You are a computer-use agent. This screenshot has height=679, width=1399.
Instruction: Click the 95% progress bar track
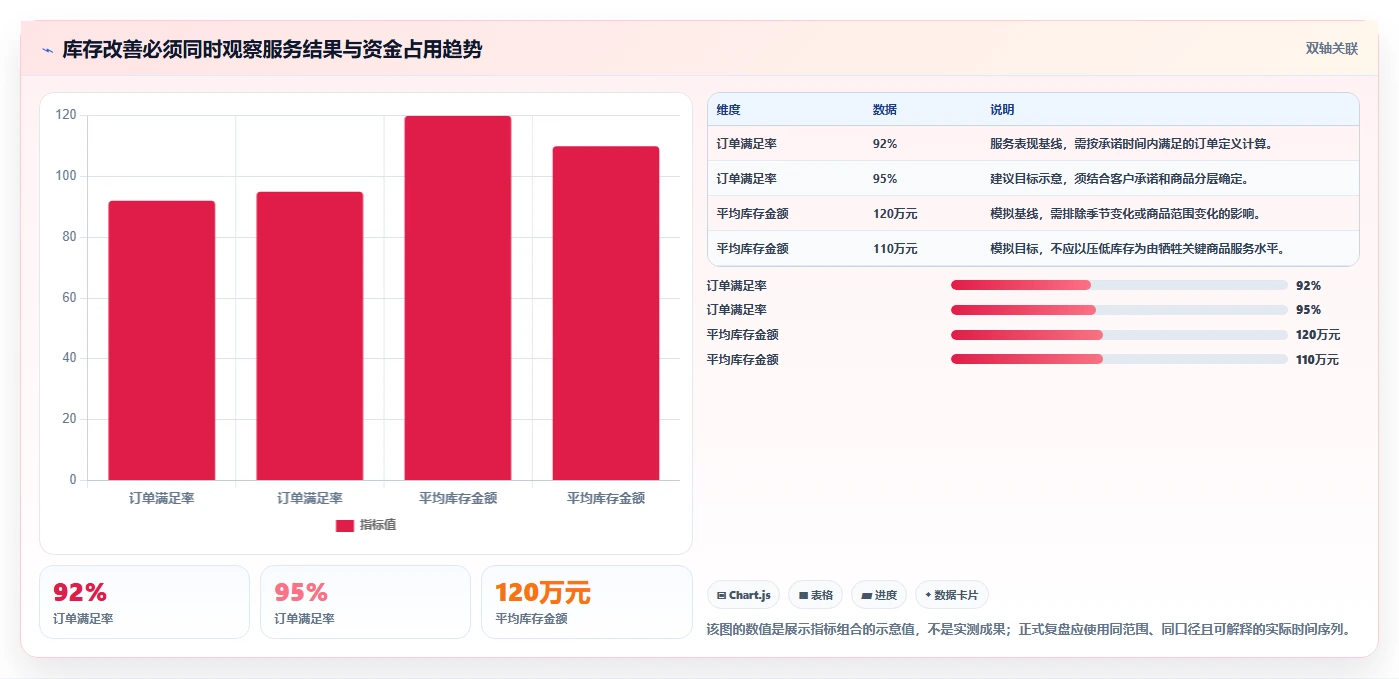coord(1119,310)
